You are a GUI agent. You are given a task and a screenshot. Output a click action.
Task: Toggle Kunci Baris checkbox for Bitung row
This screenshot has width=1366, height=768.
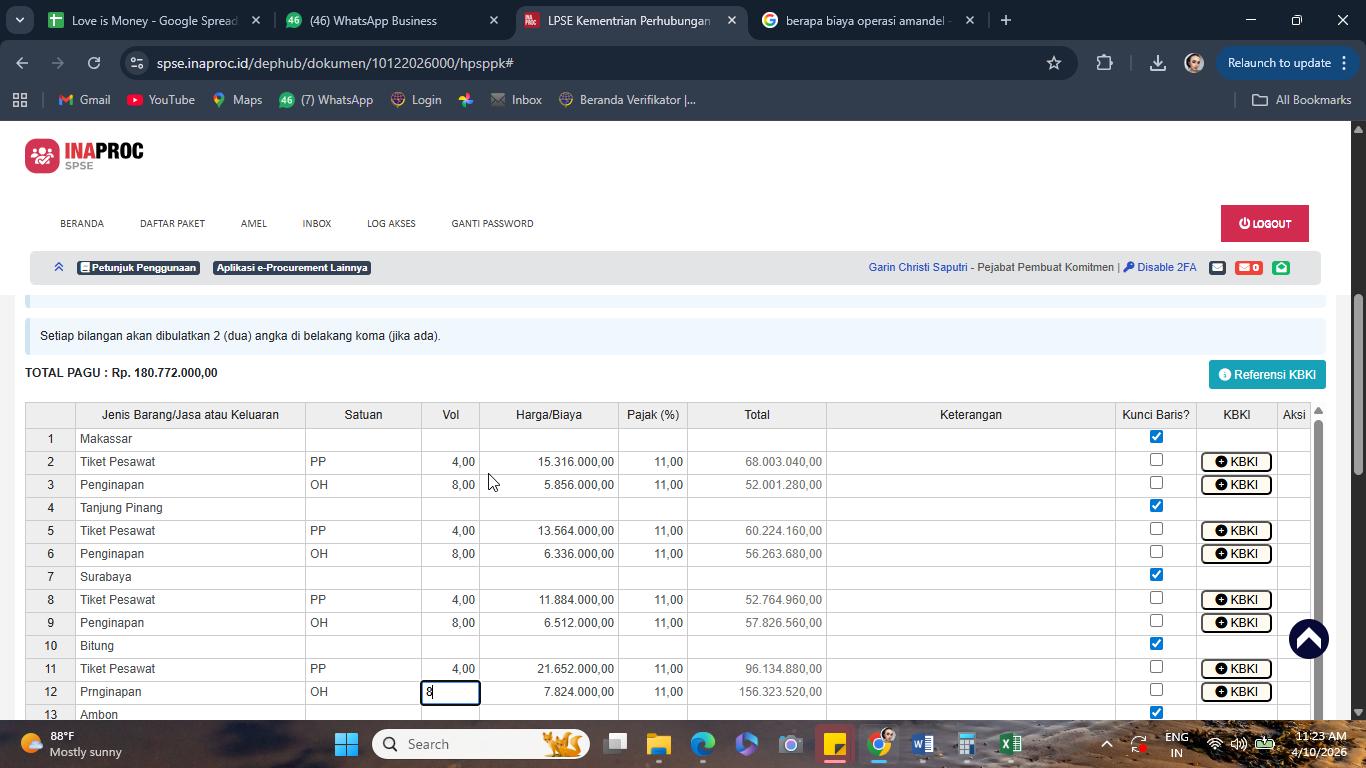tap(1156, 644)
